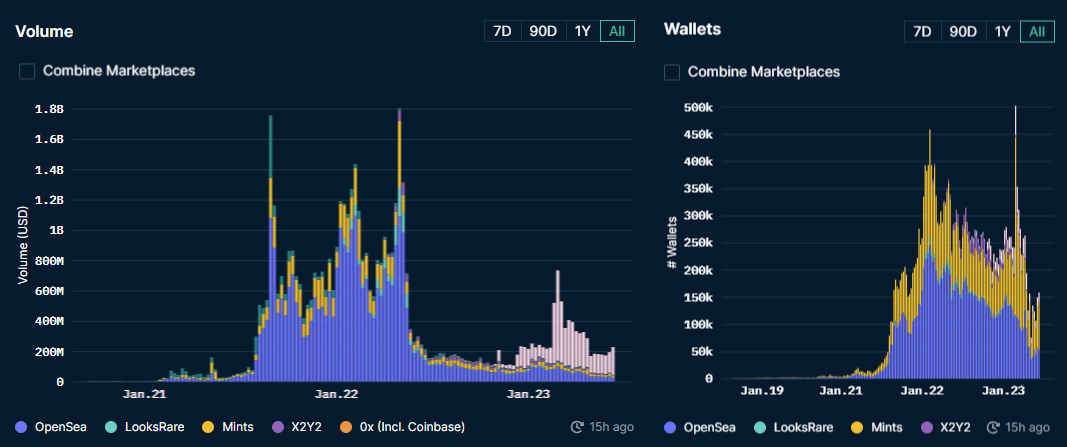This screenshot has width=1067, height=447.
Task: Toggle Mints legend dot in Volume chart
Action: click(x=209, y=427)
